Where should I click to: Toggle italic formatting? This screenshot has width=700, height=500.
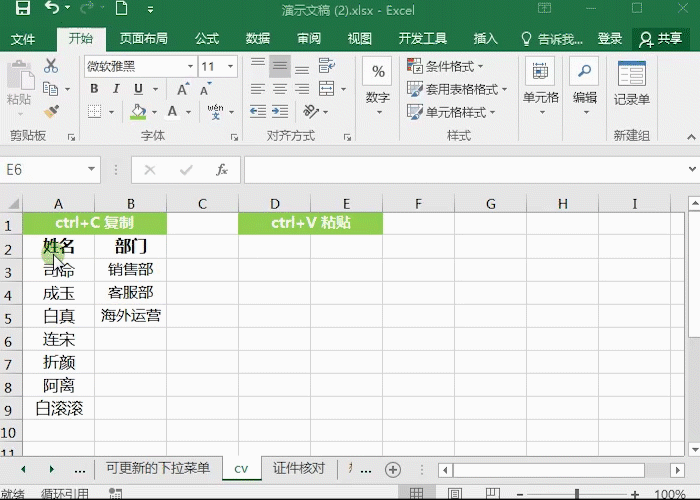pyautogui.click(x=116, y=89)
